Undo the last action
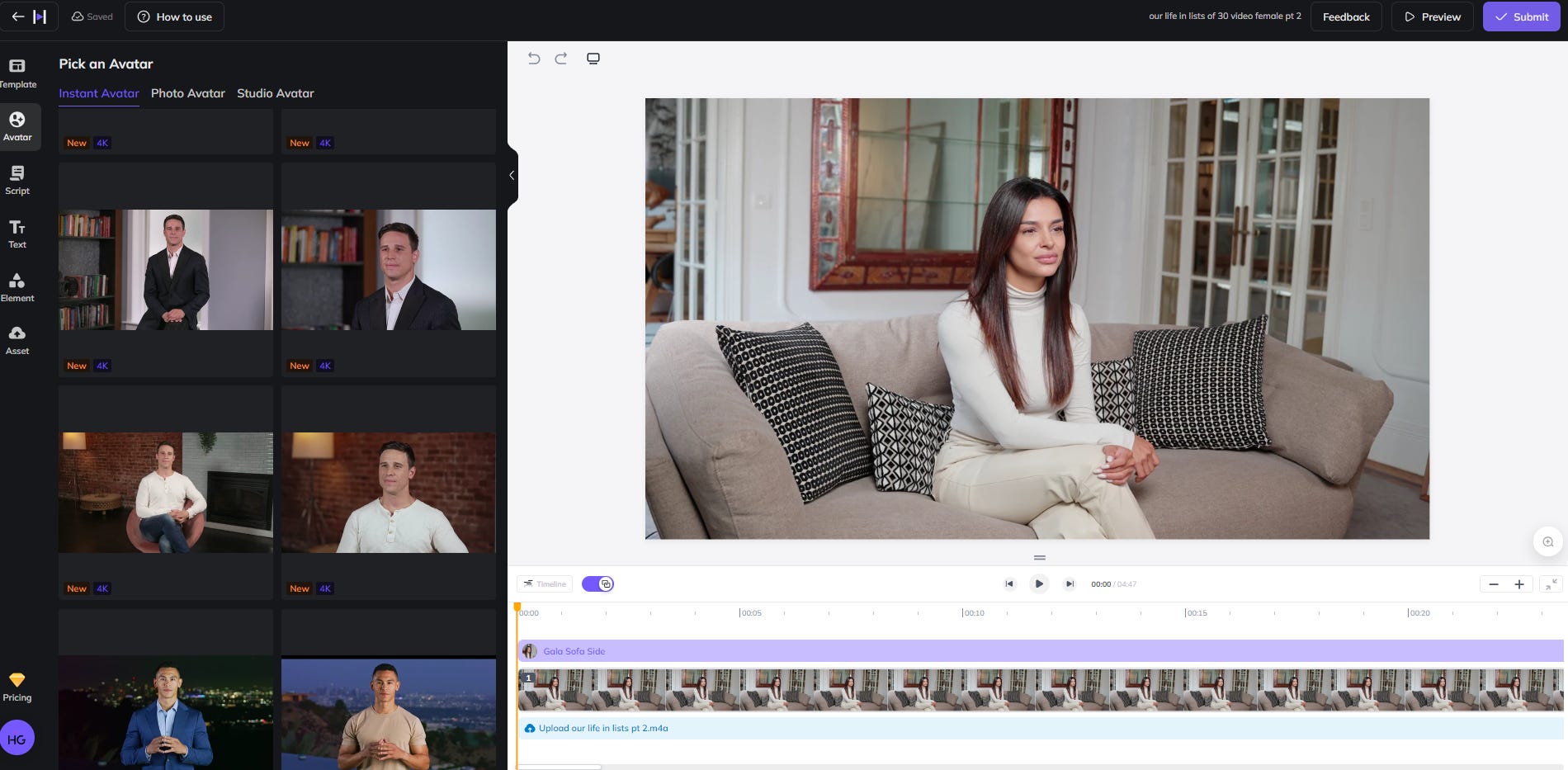The width and height of the screenshot is (1568, 770). point(534,59)
